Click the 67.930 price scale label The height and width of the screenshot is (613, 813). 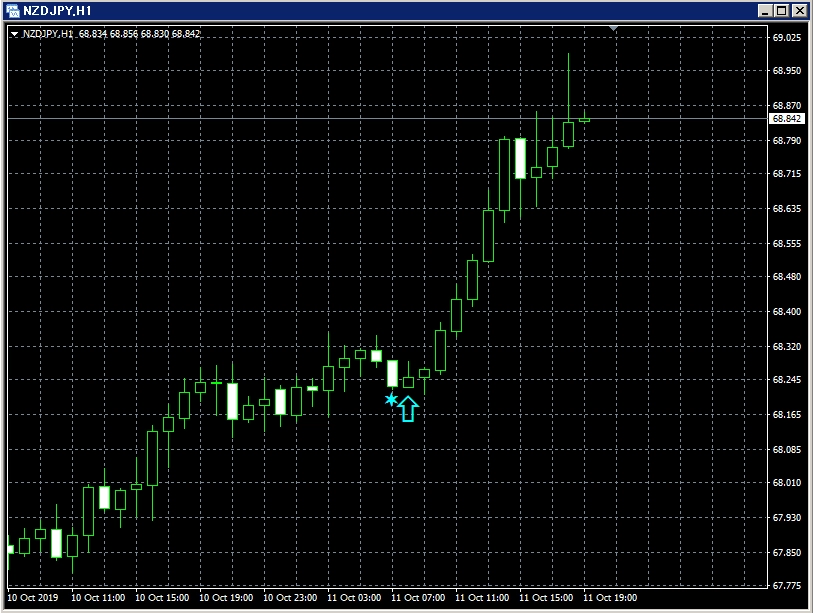(787, 518)
